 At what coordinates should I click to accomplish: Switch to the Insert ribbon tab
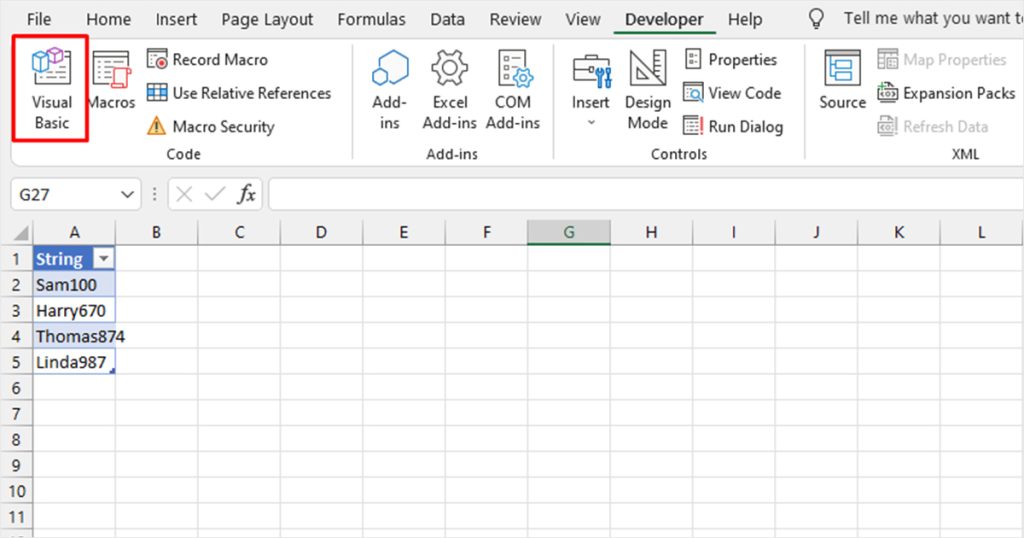click(176, 20)
